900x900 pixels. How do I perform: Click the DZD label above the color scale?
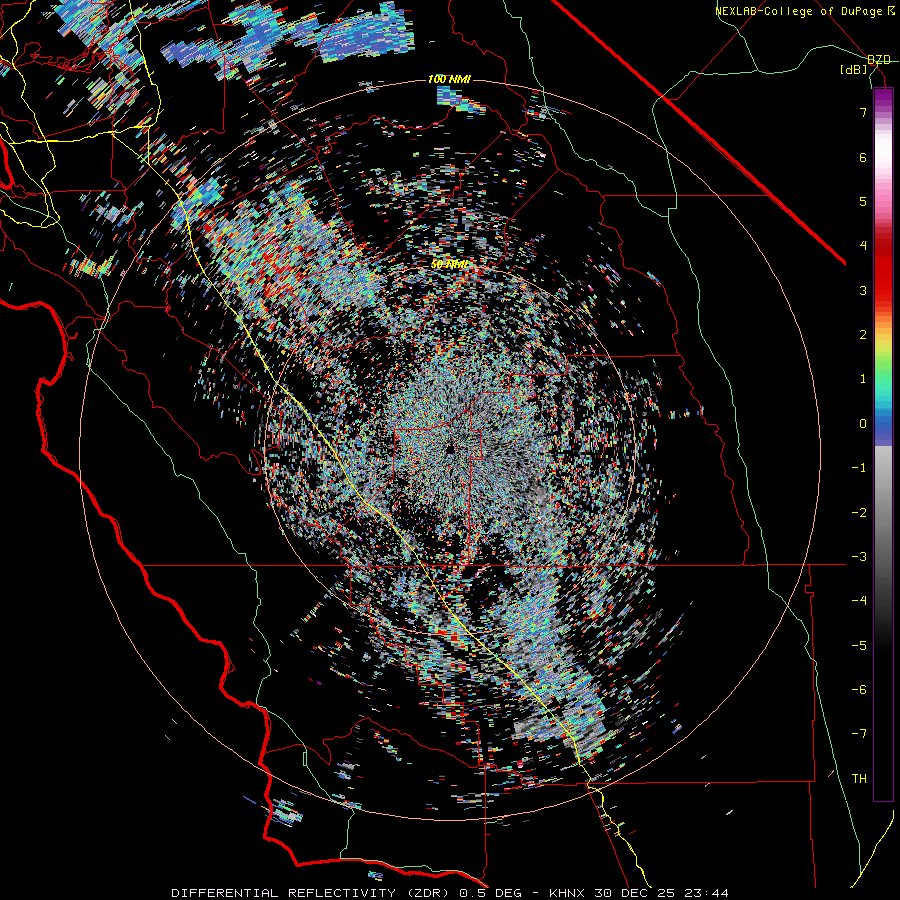[879, 60]
